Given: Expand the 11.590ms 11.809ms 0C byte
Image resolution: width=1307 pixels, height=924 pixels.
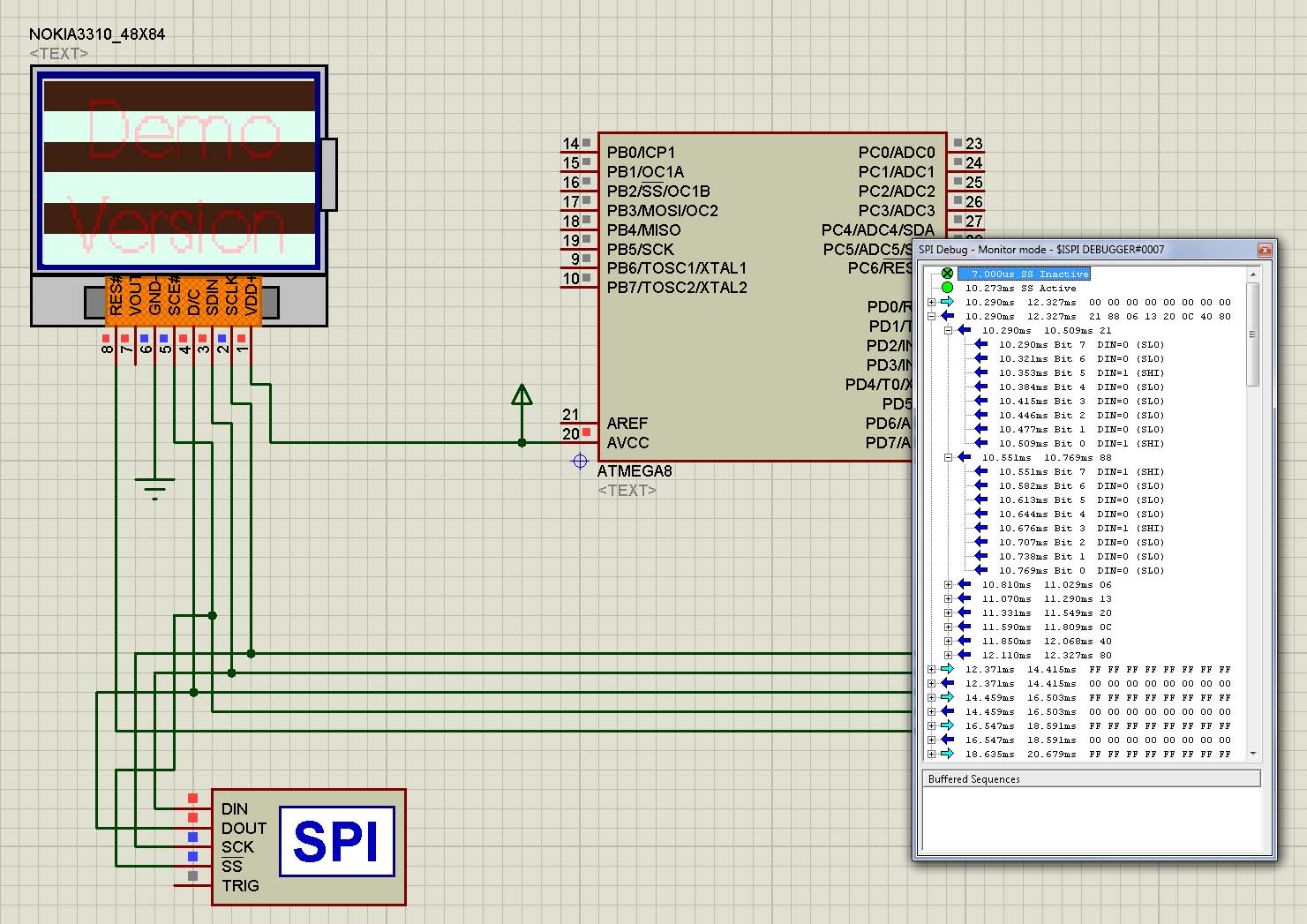Looking at the screenshot, I should (948, 627).
